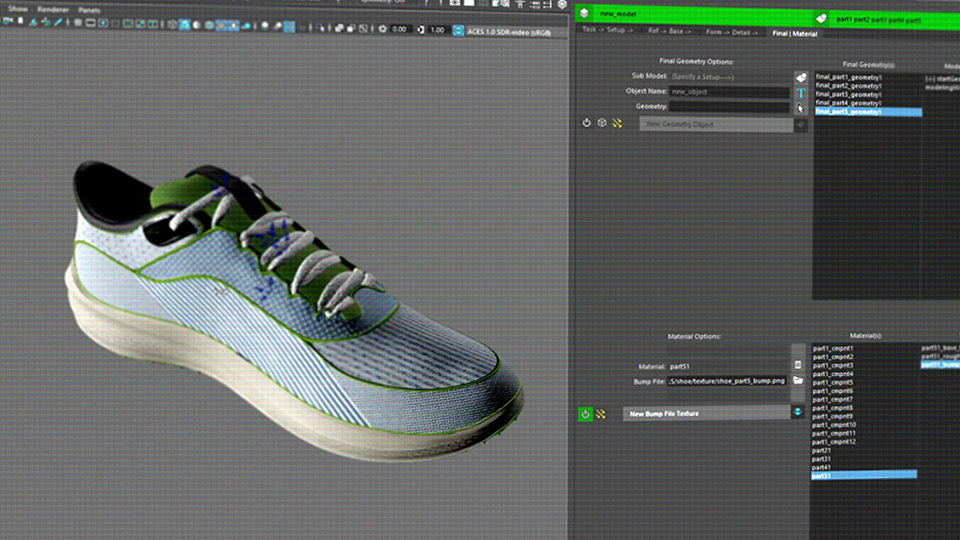Click the tag icon beside Sub Model
960x540 pixels.
pyautogui.click(x=800, y=77)
